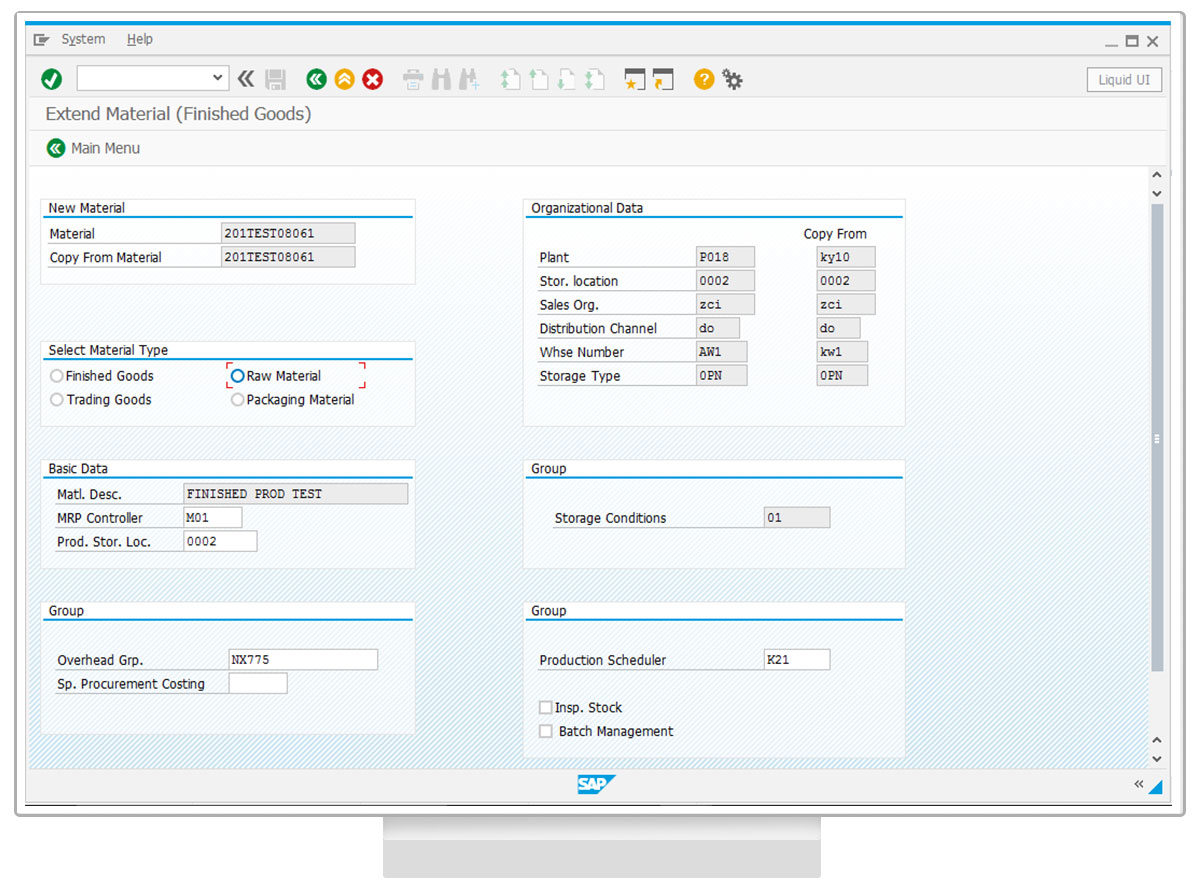Expand the status bar double-arrow at bottom right
This screenshot has height=888, width=1200.
[1138, 784]
